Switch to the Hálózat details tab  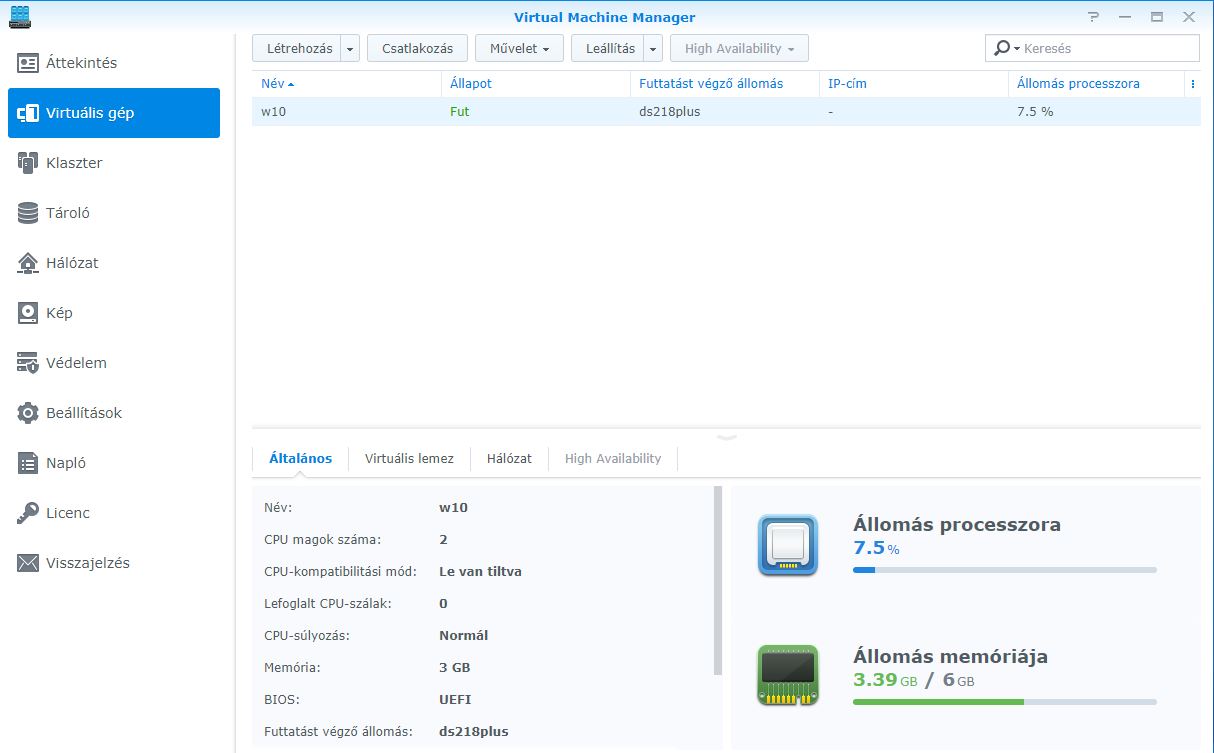tap(509, 459)
